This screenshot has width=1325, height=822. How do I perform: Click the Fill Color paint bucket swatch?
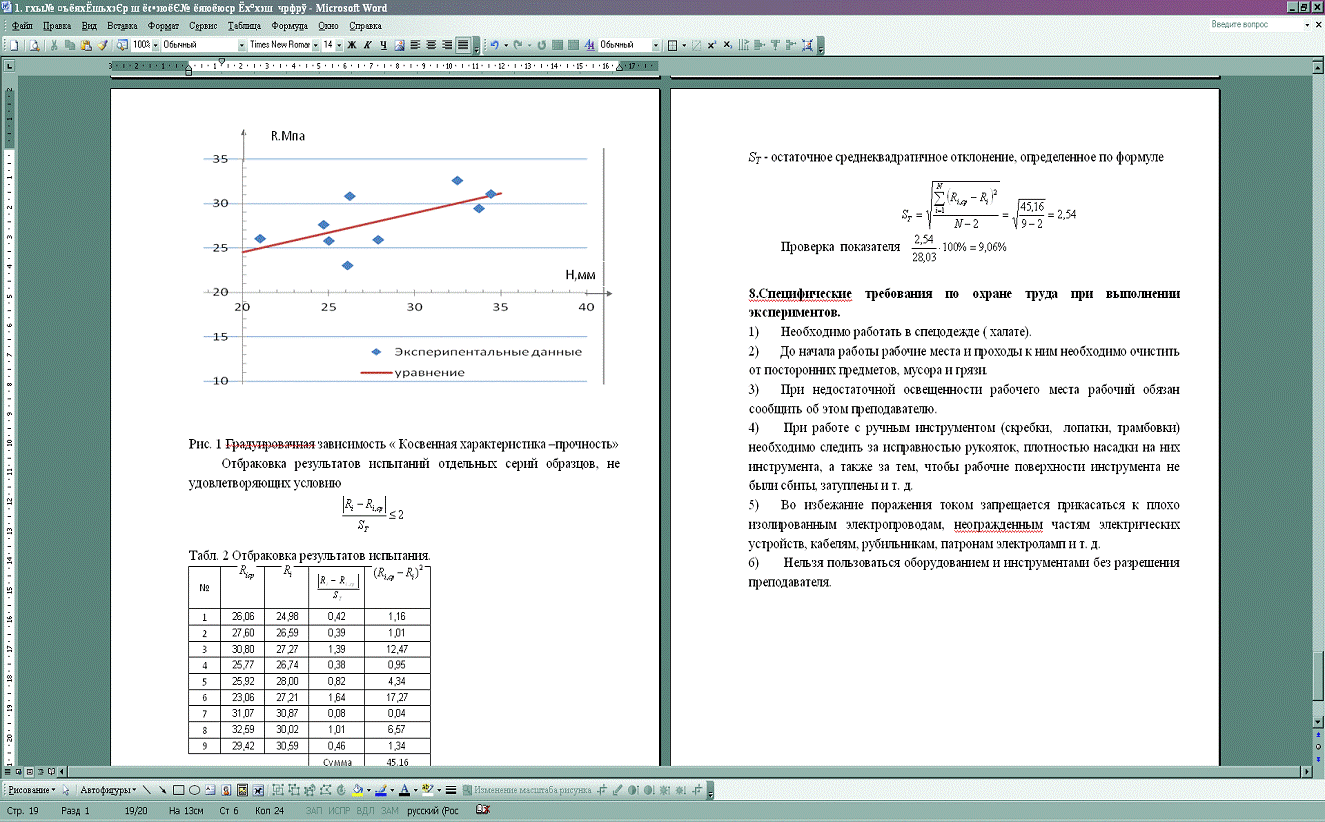click(x=357, y=790)
